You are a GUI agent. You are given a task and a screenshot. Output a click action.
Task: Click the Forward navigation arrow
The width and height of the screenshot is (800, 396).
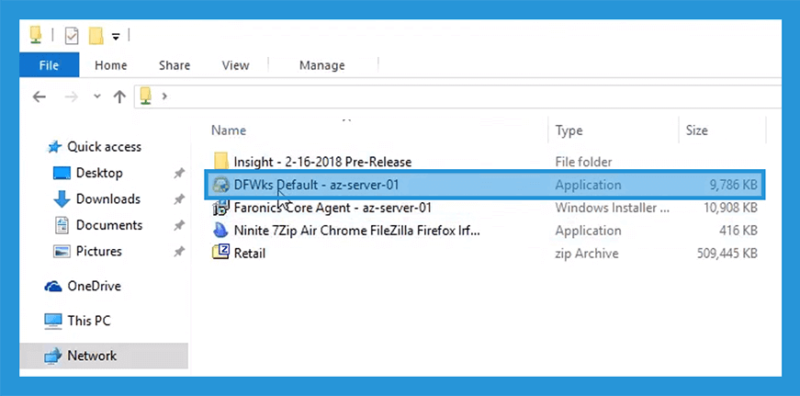click(71, 97)
